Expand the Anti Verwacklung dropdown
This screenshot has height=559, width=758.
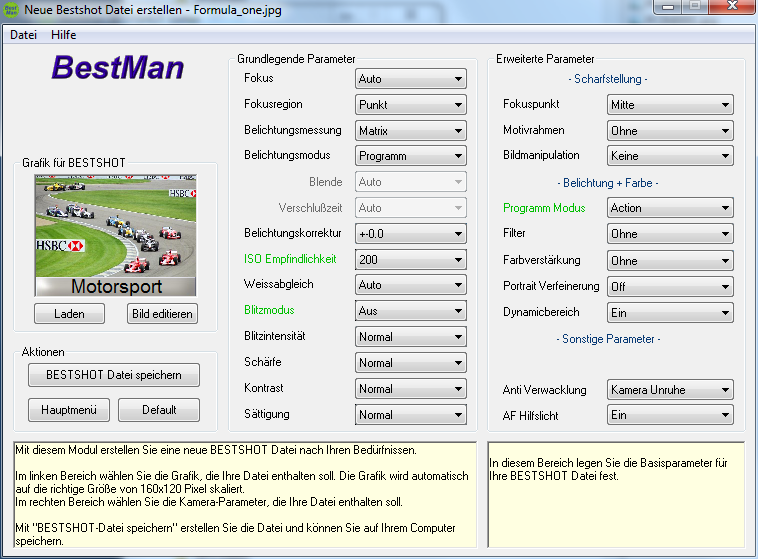(x=670, y=389)
